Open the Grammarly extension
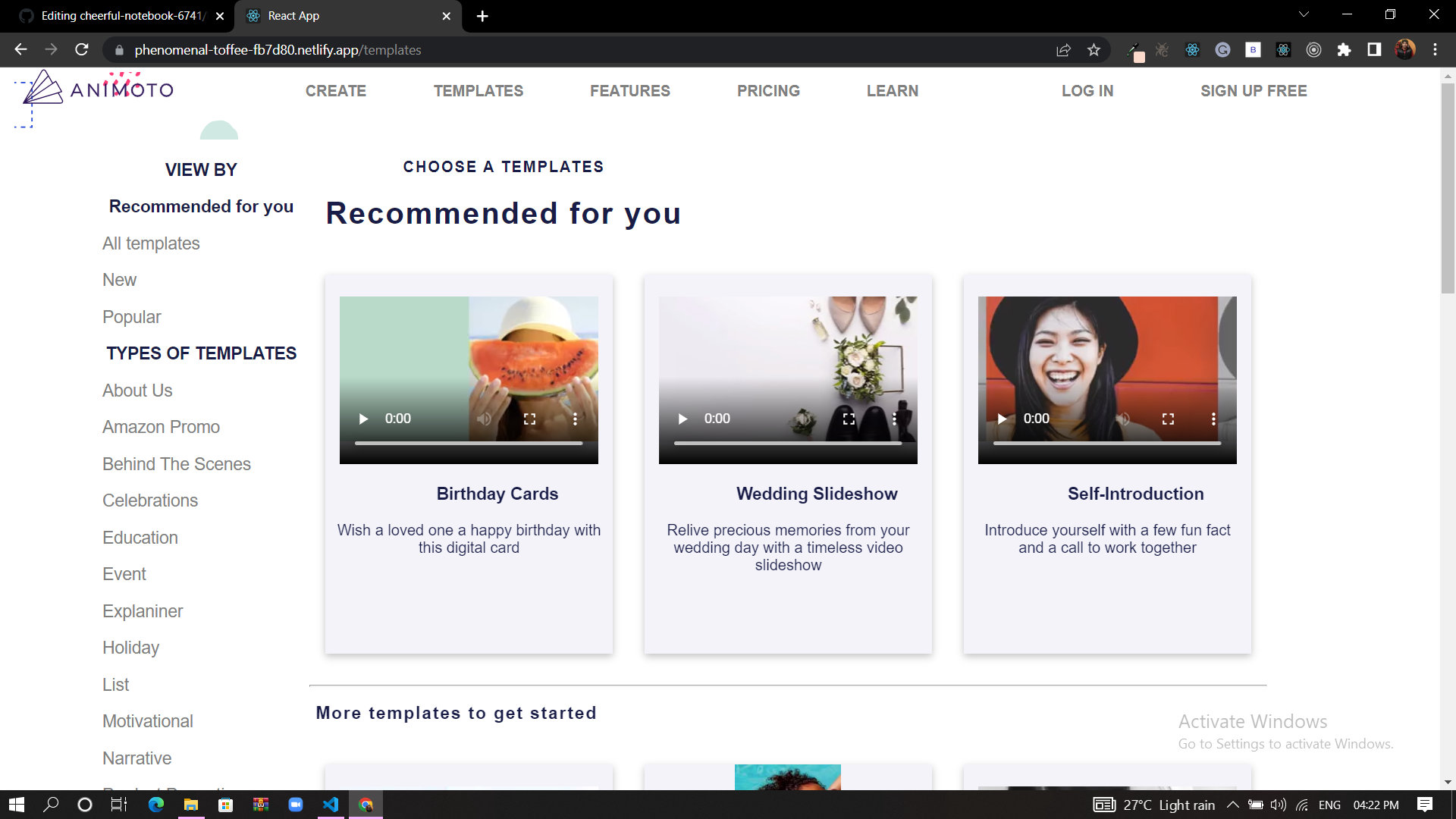1456x819 pixels. 1222,49
